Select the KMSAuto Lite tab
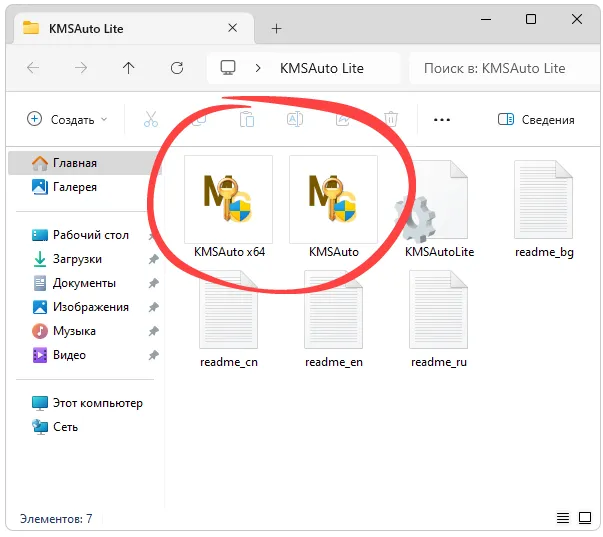The image size is (603, 537). coord(133,28)
